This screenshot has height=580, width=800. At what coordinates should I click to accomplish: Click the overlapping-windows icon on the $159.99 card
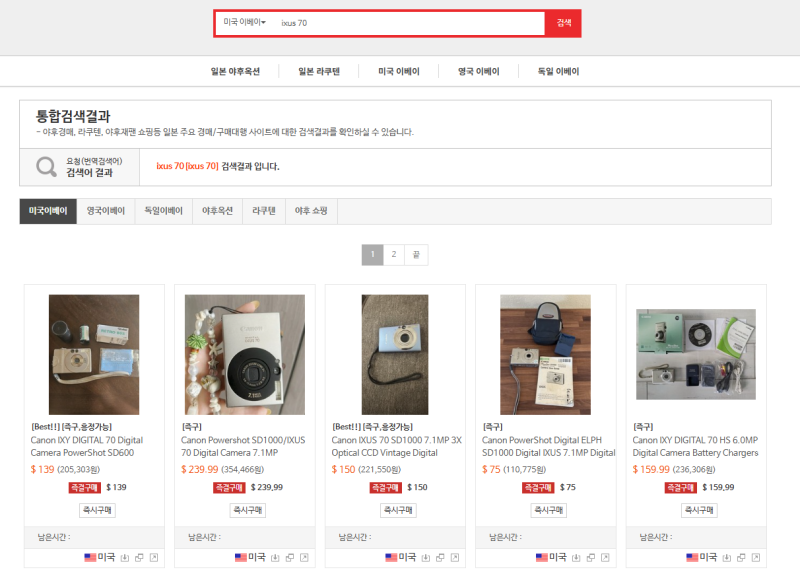(741, 558)
